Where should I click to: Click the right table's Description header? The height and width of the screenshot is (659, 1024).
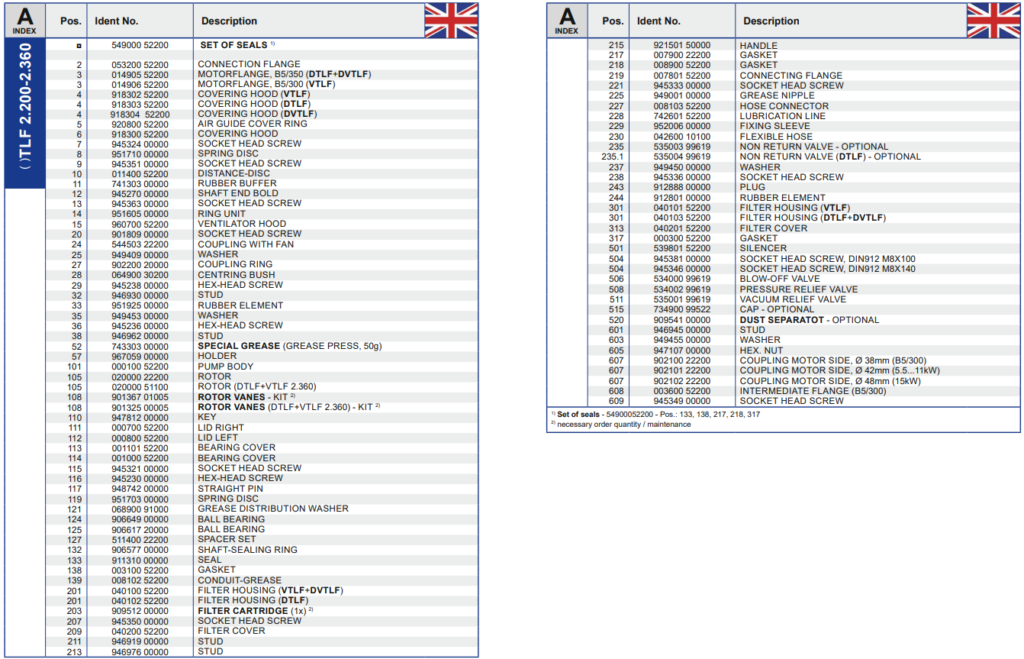tap(771, 21)
